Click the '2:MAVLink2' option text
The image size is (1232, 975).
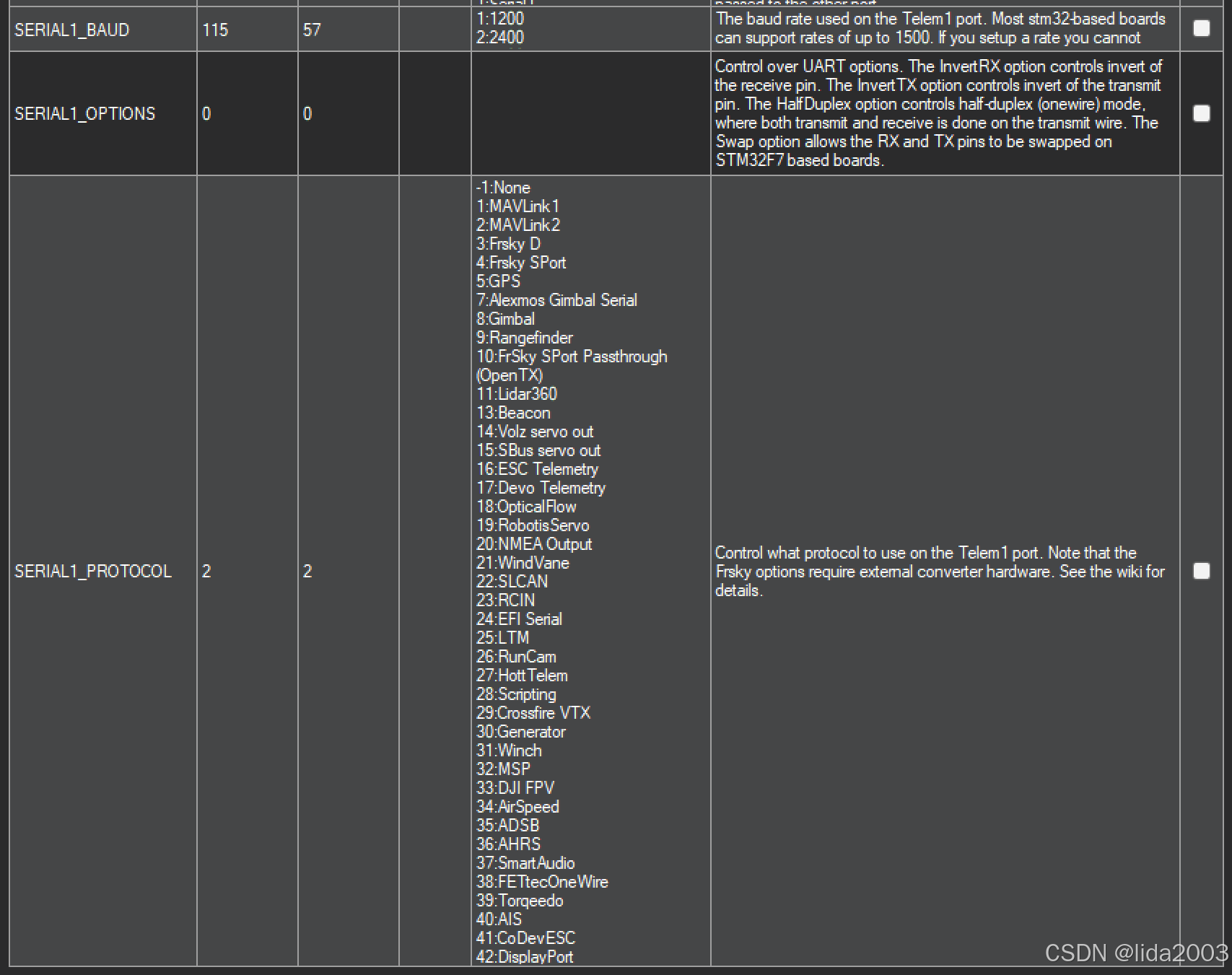pos(518,225)
